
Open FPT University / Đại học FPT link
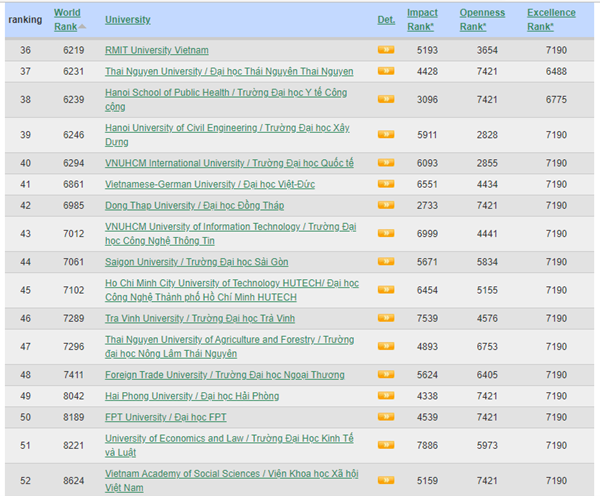pos(166,417)
